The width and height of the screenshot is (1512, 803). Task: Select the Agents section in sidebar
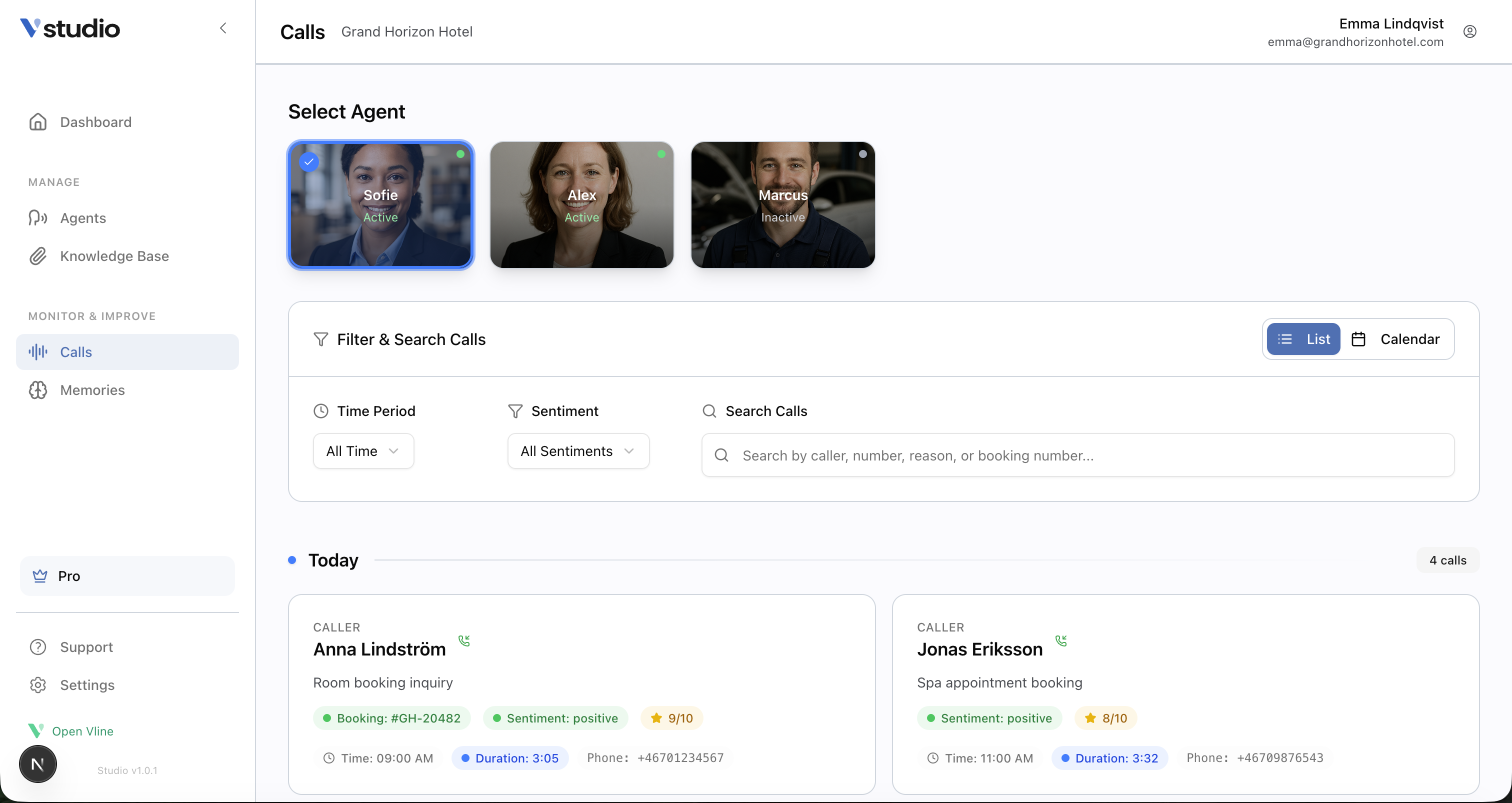tap(83, 218)
